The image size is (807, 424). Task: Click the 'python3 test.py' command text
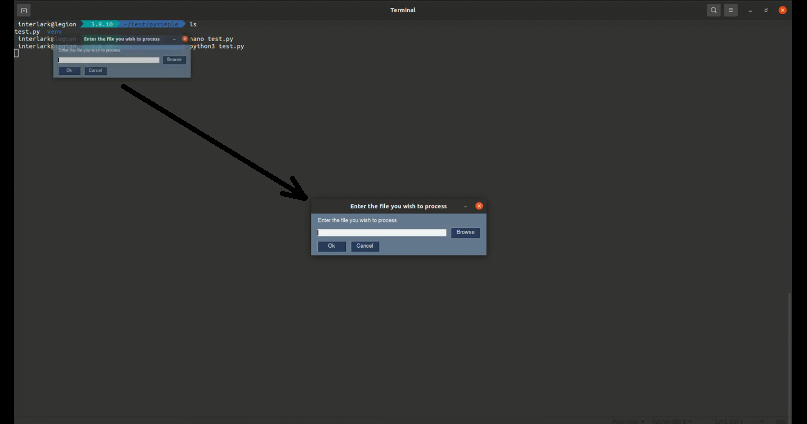(217, 46)
